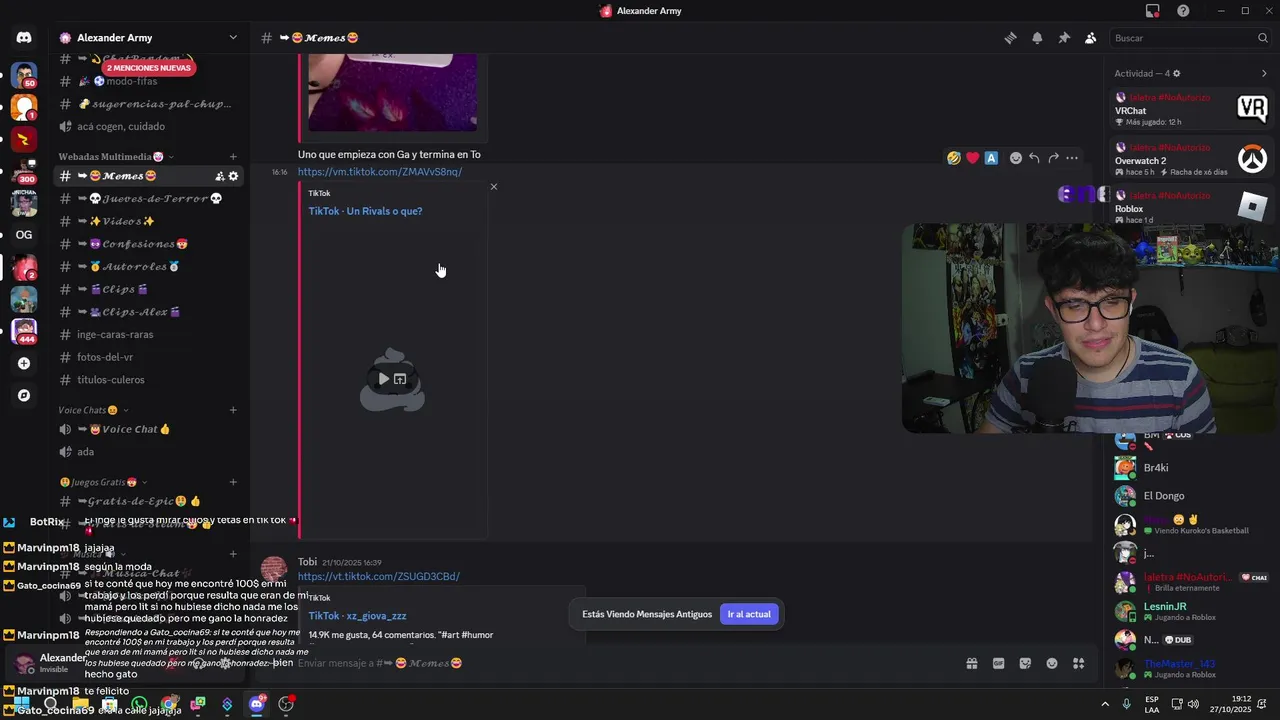Select the Clips-Alex channel
This screenshot has width=1280, height=720.
pyautogui.click(x=148, y=312)
